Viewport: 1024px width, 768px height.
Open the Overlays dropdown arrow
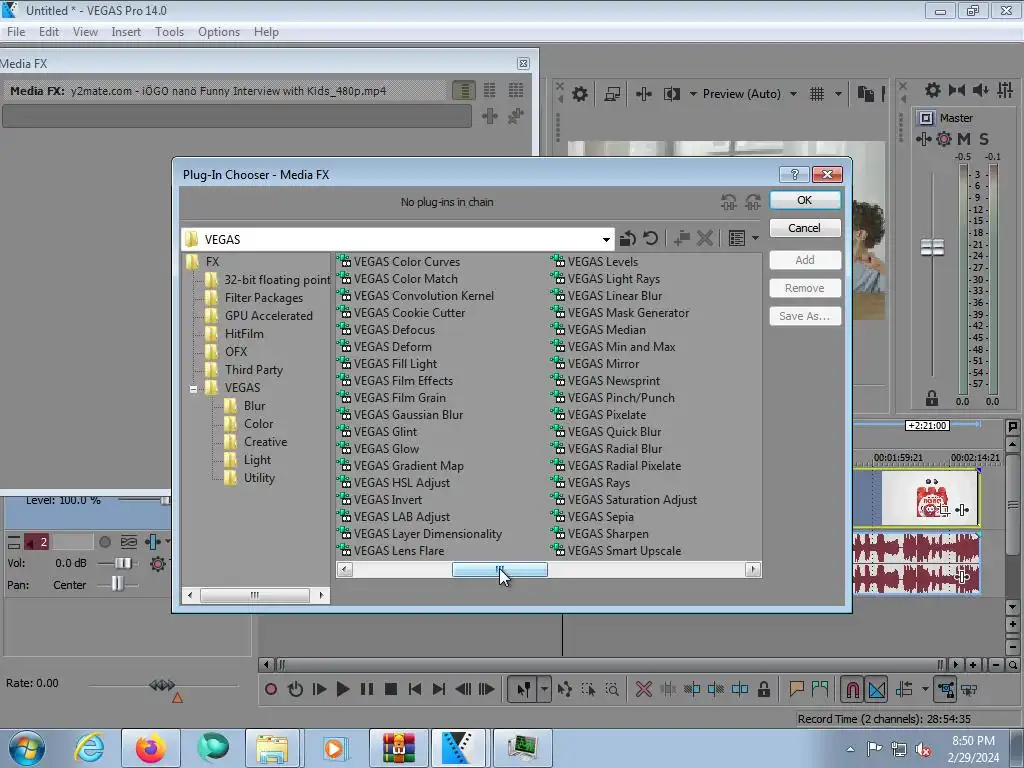tap(838, 94)
